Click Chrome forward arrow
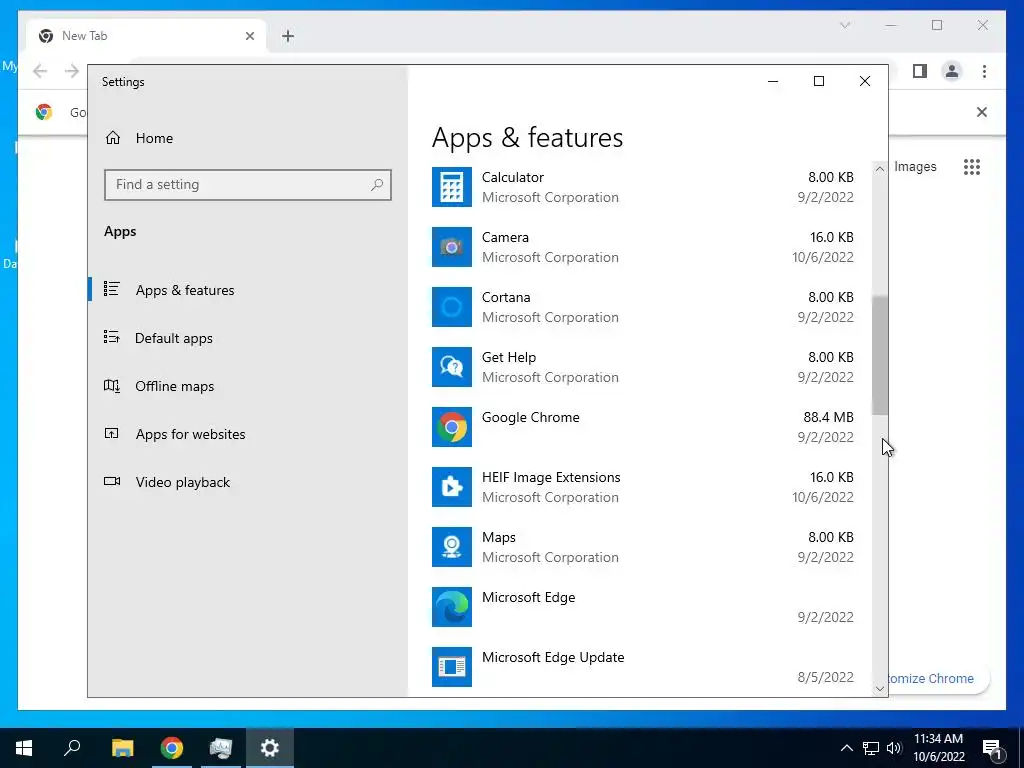The width and height of the screenshot is (1024, 768). coord(72,71)
